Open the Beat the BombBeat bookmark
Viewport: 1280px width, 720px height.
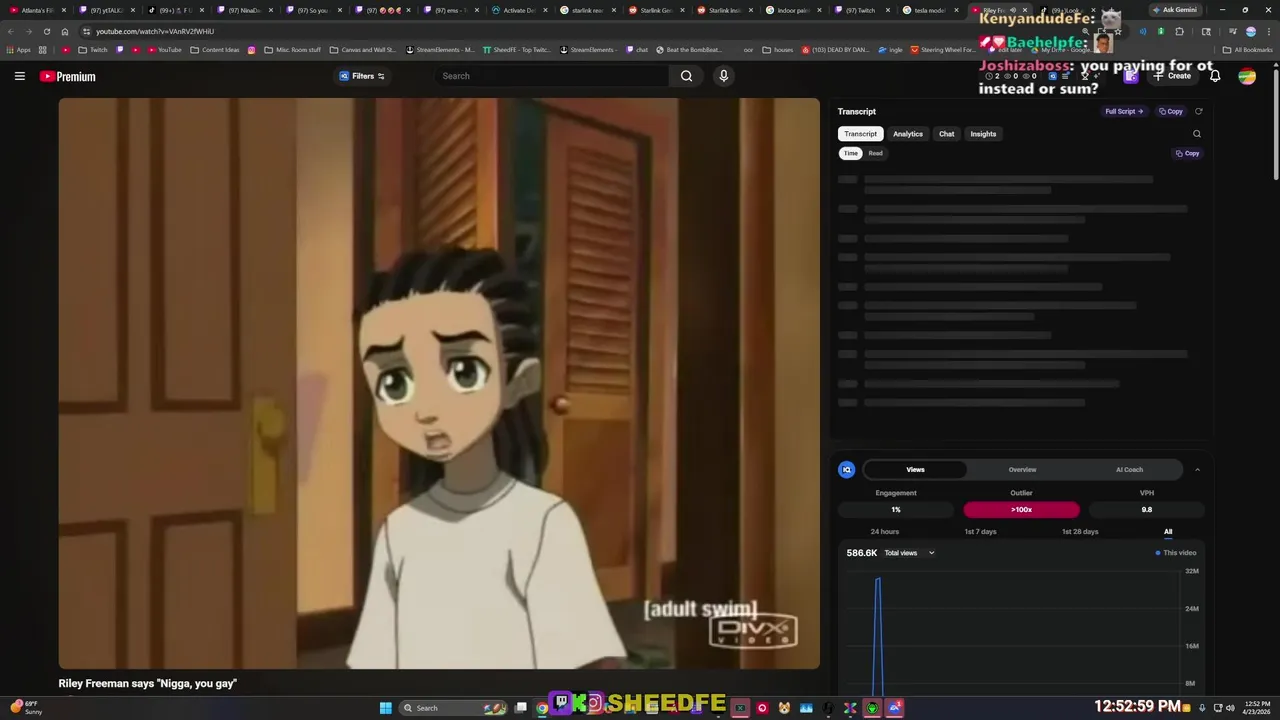688,49
